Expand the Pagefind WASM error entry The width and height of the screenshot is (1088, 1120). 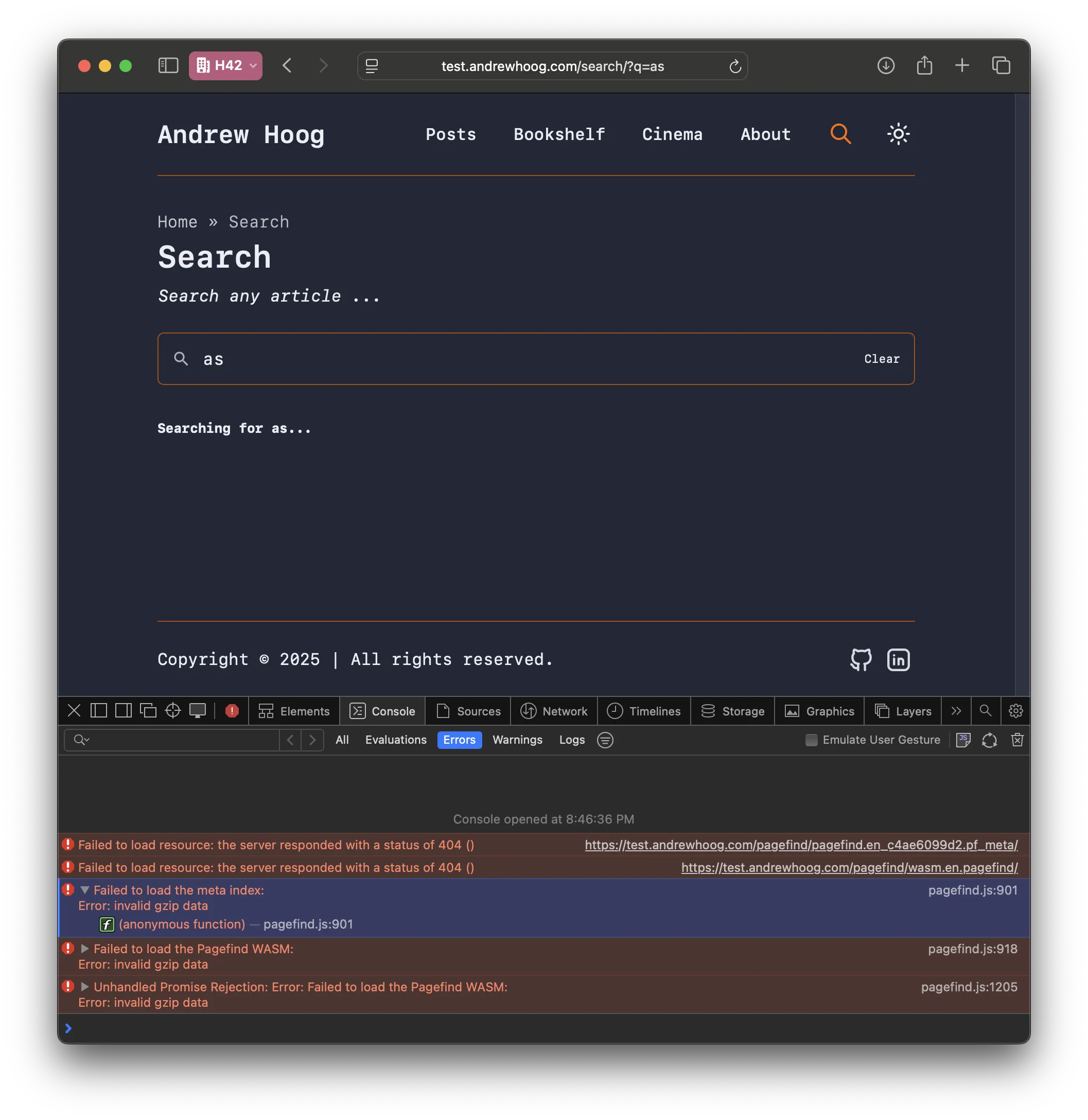(84, 949)
